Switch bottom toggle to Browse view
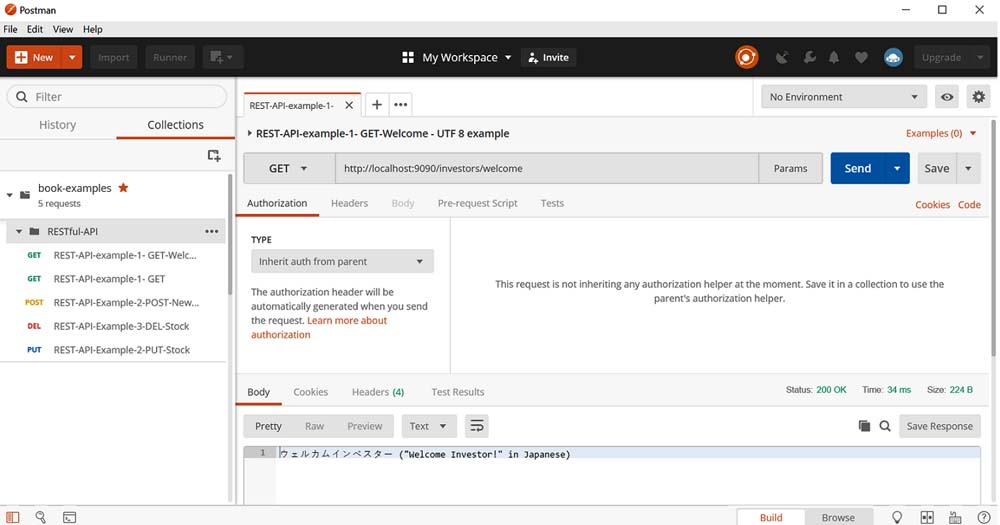Image resolution: width=1000 pixels, height=525 pixels. 837,517
